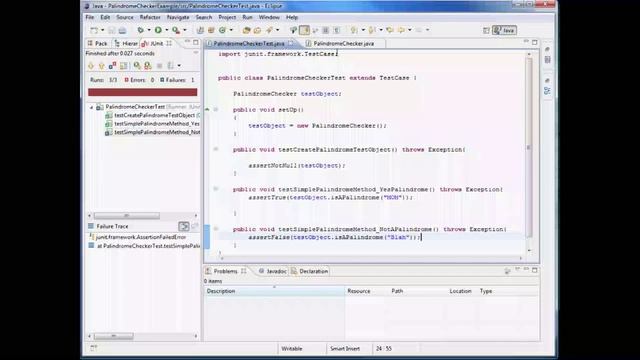Click the Back navigation arrow icon

coord(401,30)
